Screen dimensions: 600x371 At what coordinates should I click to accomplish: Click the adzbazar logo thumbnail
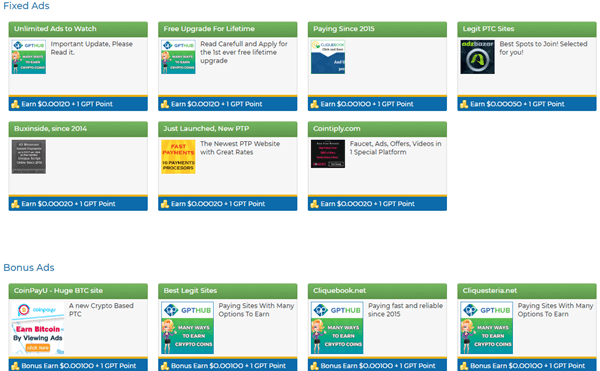pyautogui.click(x=478, y=57)
